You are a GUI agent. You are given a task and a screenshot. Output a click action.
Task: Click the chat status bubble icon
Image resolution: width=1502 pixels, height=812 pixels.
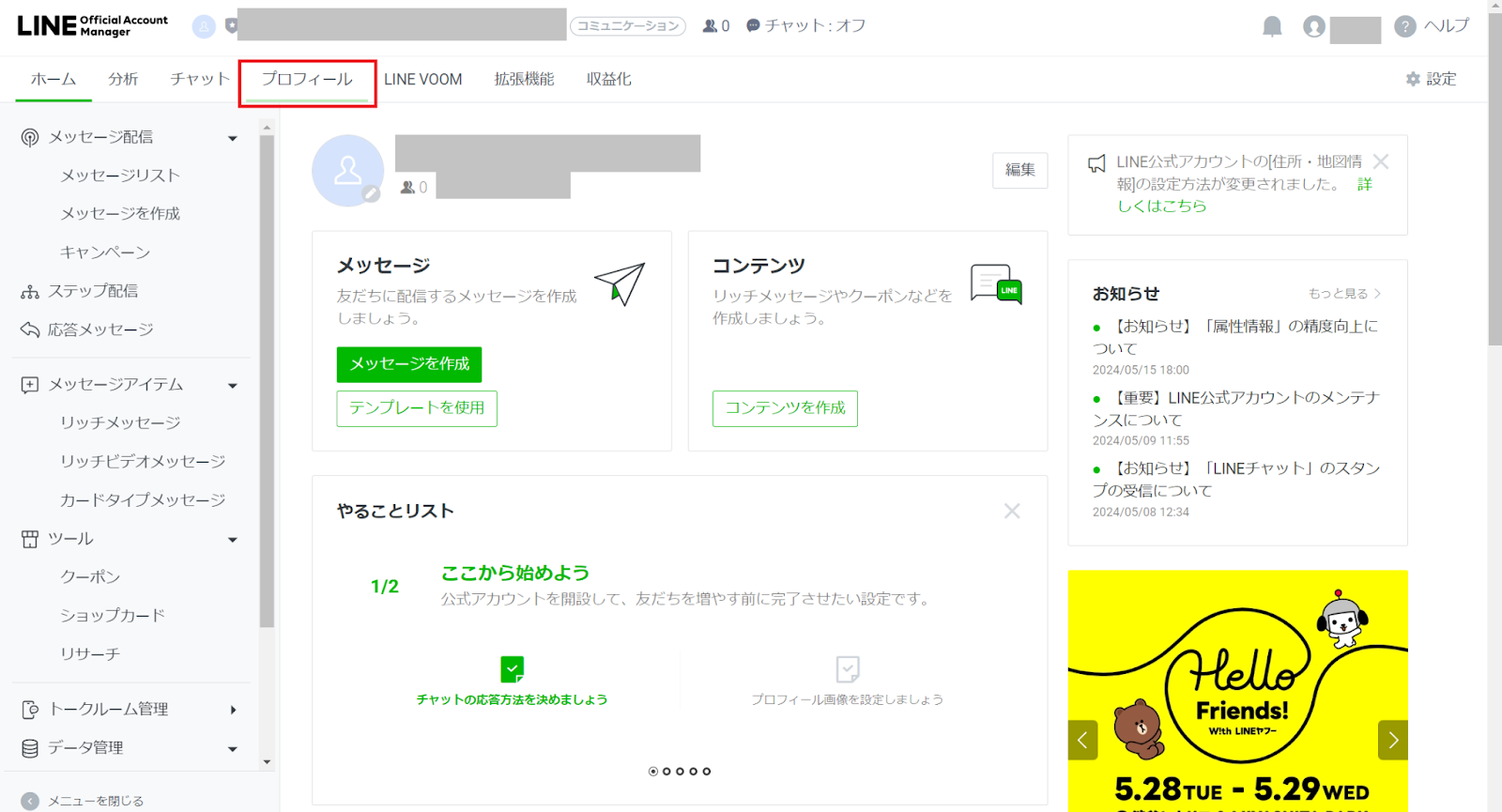coord(753,25)
